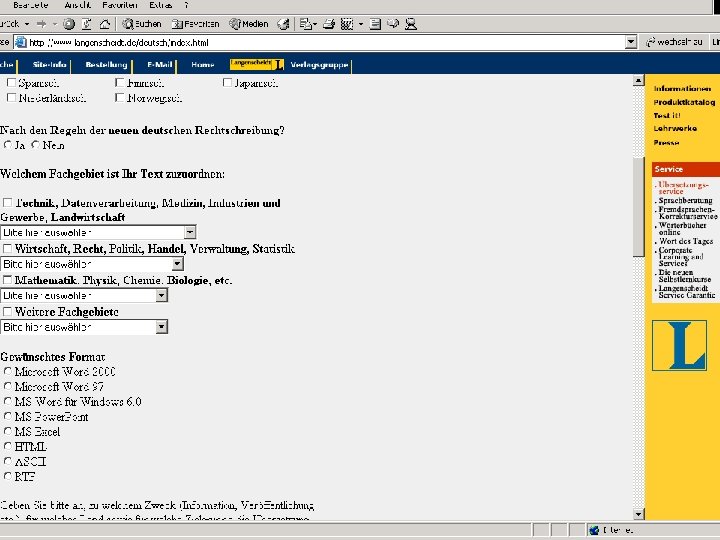Open the dropdown below Technik, Datenverarbeitung
The height and width of the screenshot is (540, 720).
coord(98,232)
